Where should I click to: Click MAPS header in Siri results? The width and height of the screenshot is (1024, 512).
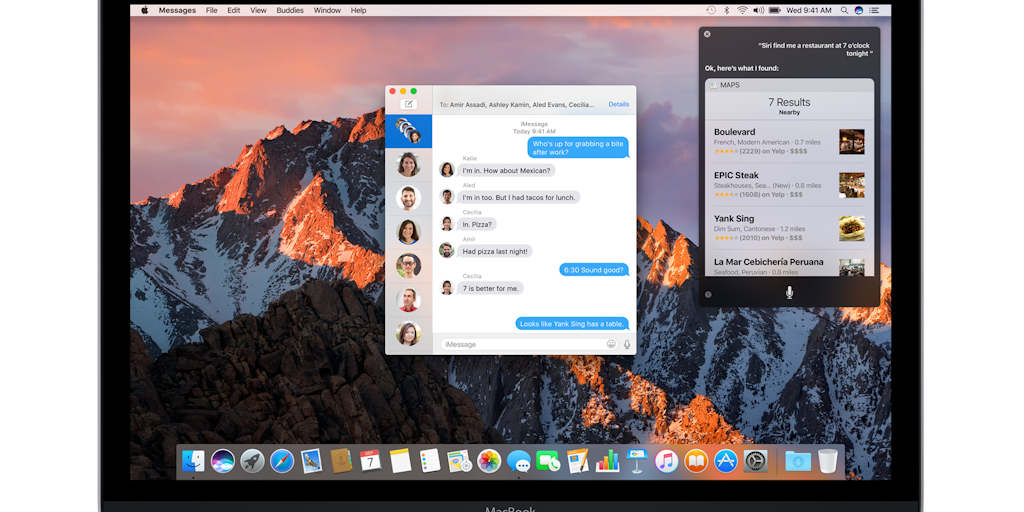click(x=789, y=86)
